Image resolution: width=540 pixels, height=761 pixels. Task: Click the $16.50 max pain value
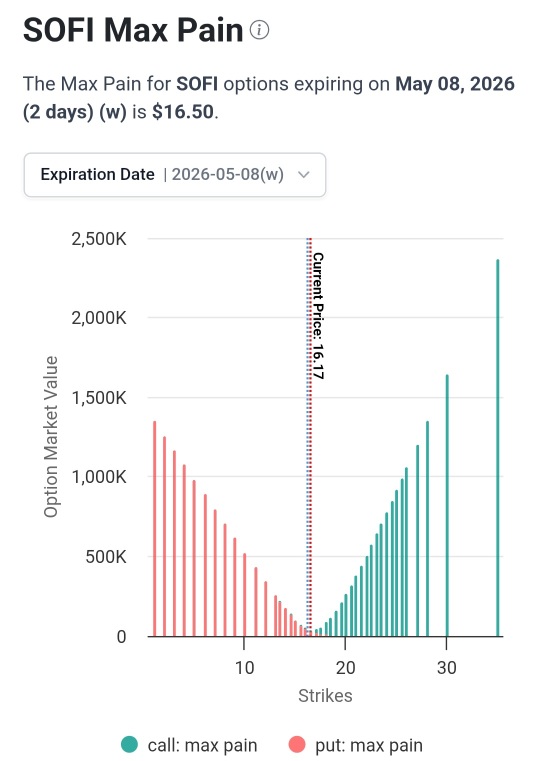(183, 112)
